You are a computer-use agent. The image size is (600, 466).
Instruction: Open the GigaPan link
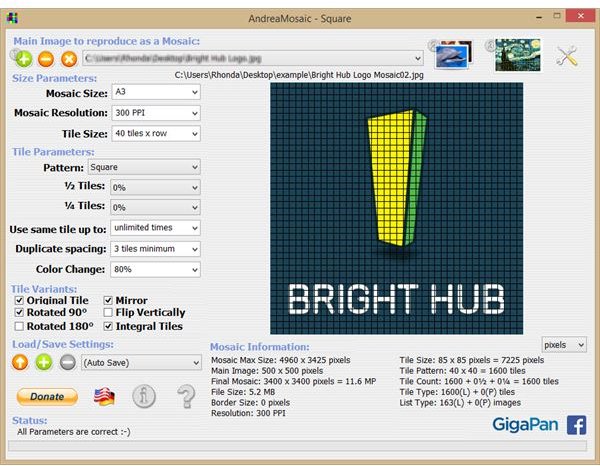coord(525,425)
